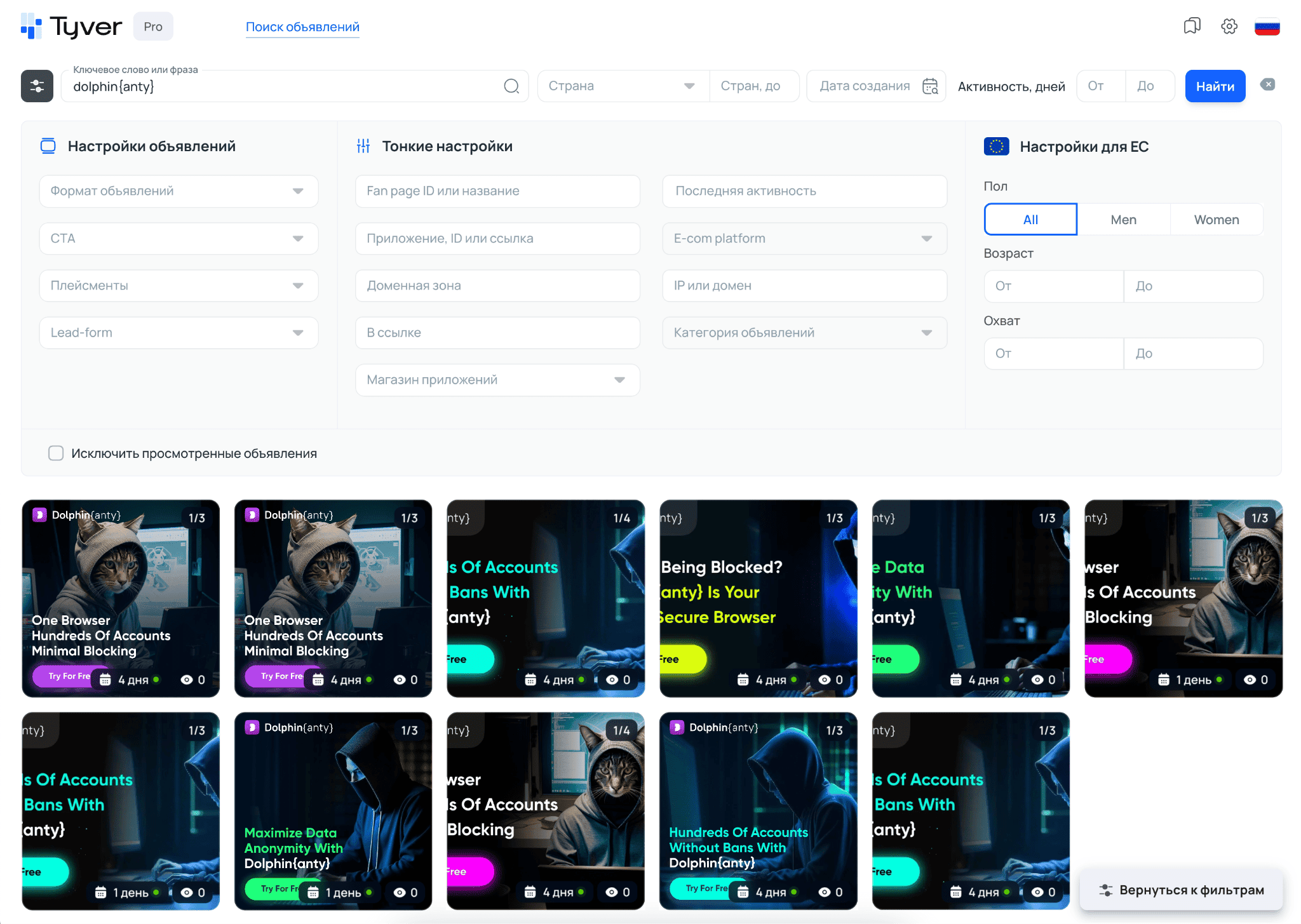
Task: Select 'Men' gender option
Action: pyautogui.click(x=1123, y=219)
